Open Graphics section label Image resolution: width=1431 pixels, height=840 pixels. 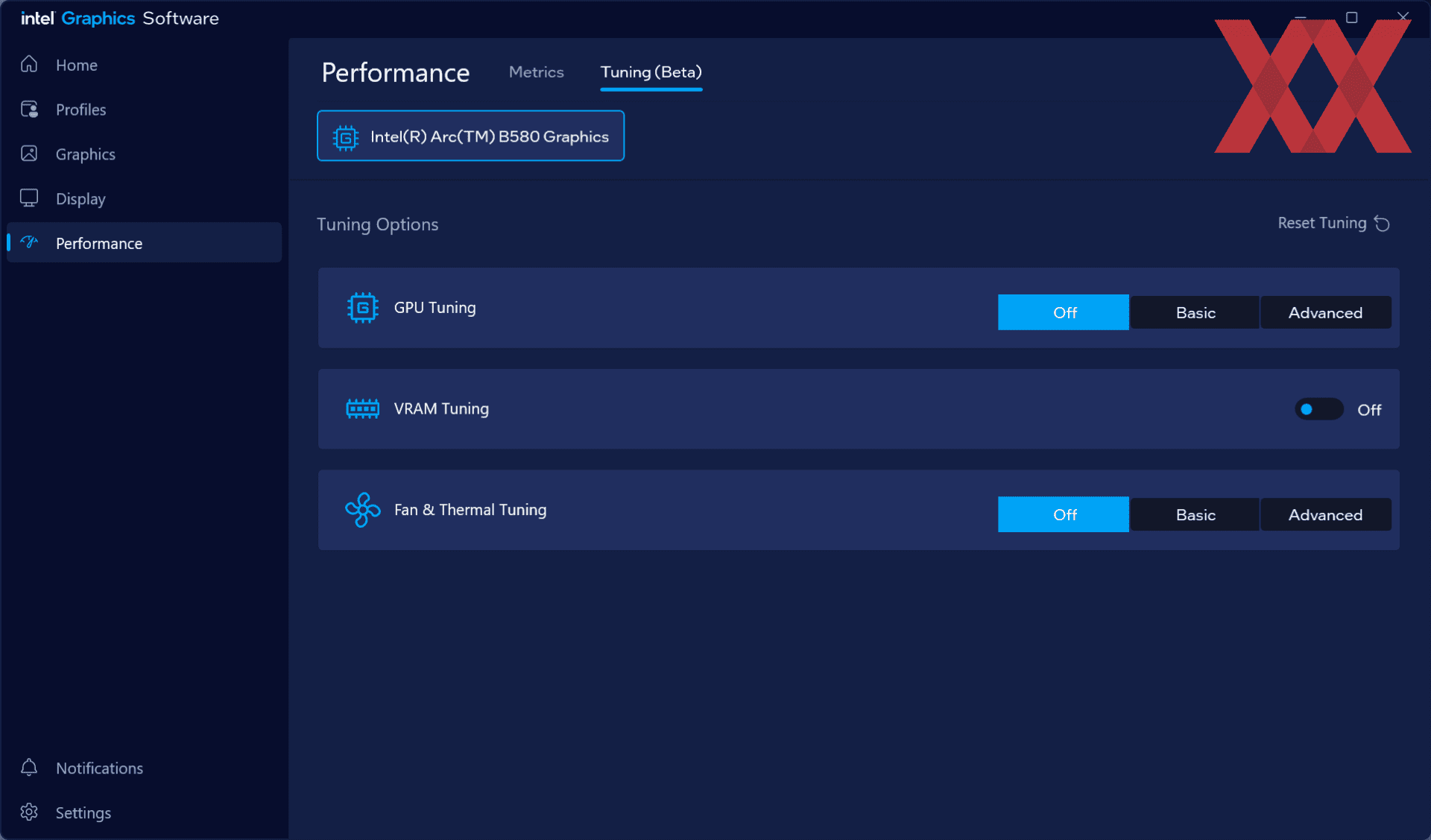click(86, 154)
